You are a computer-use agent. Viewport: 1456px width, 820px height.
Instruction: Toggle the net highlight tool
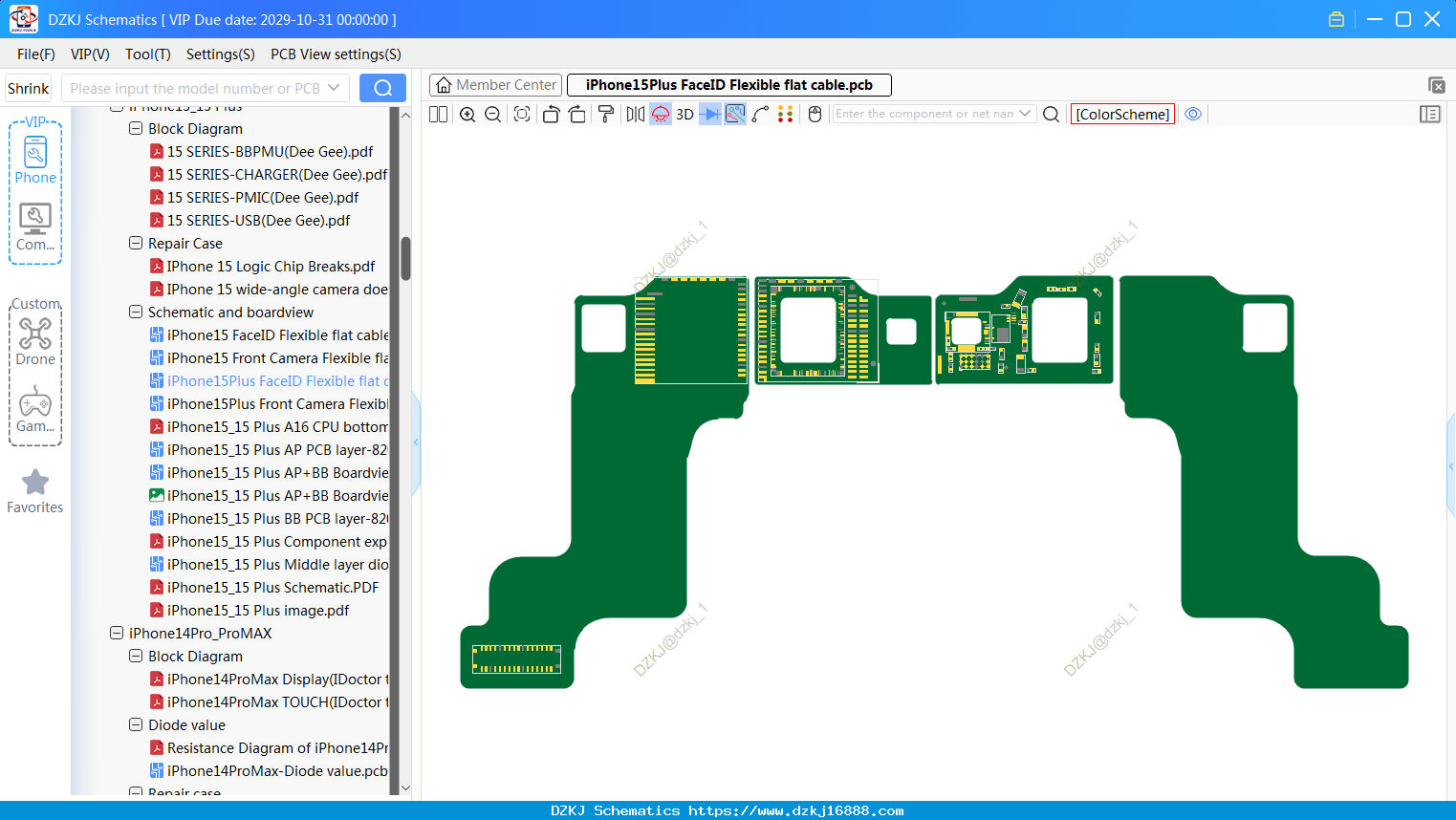click(x=735, y=114)
